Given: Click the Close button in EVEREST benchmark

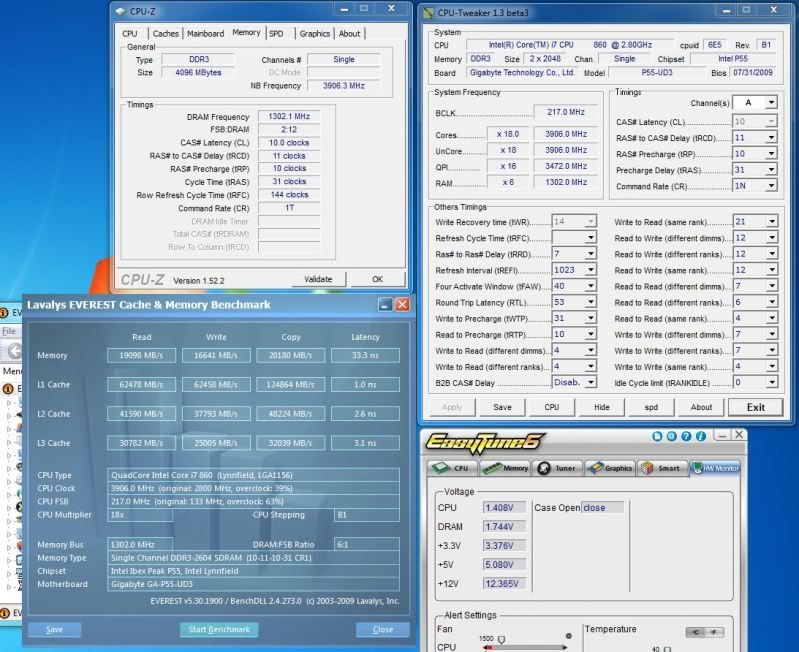Looking at the screenshot, I should [383, 630].
